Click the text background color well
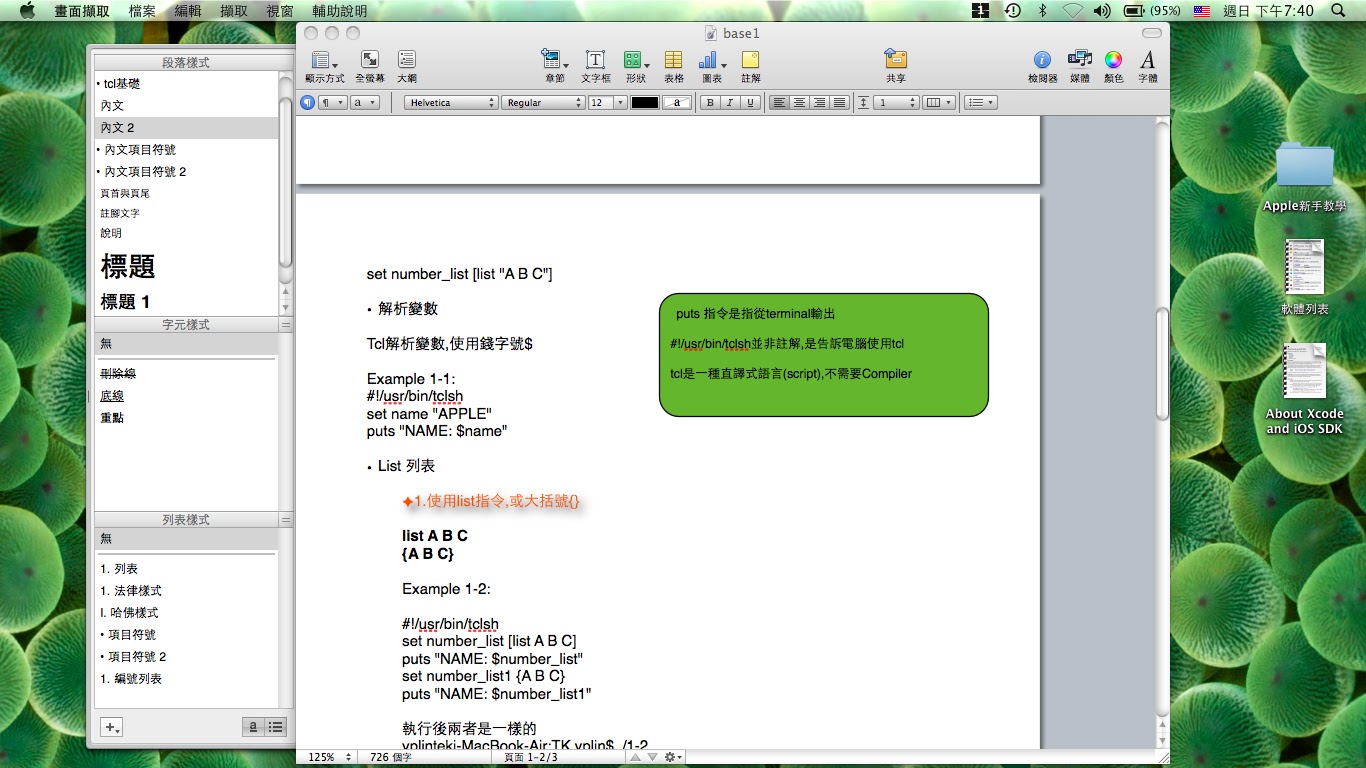This screenshot has height=768, width=1366. (677, 102)
